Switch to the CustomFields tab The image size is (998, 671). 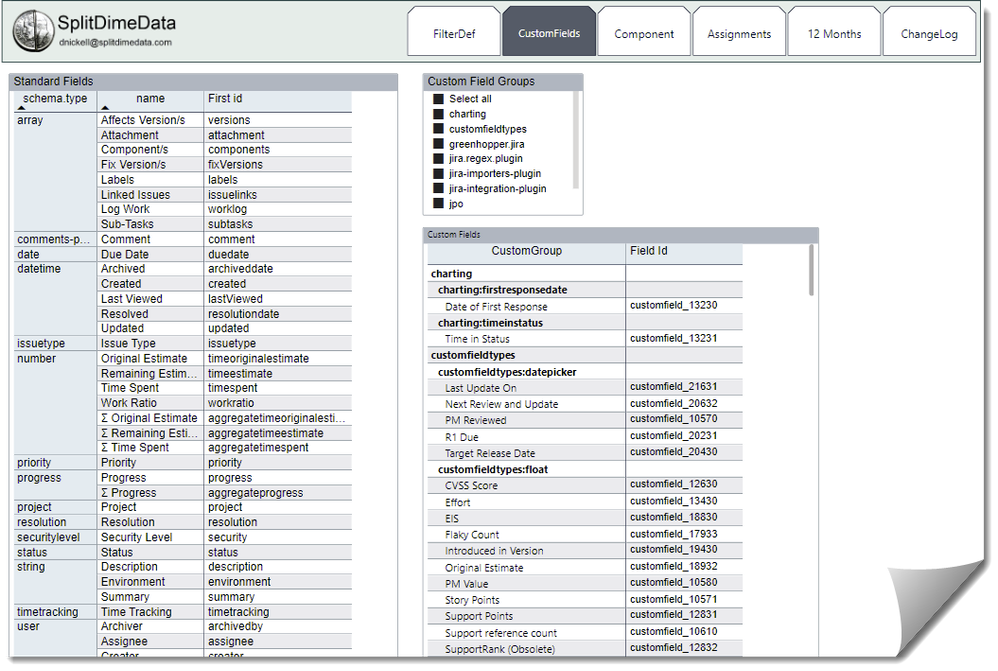click(549, 33)
